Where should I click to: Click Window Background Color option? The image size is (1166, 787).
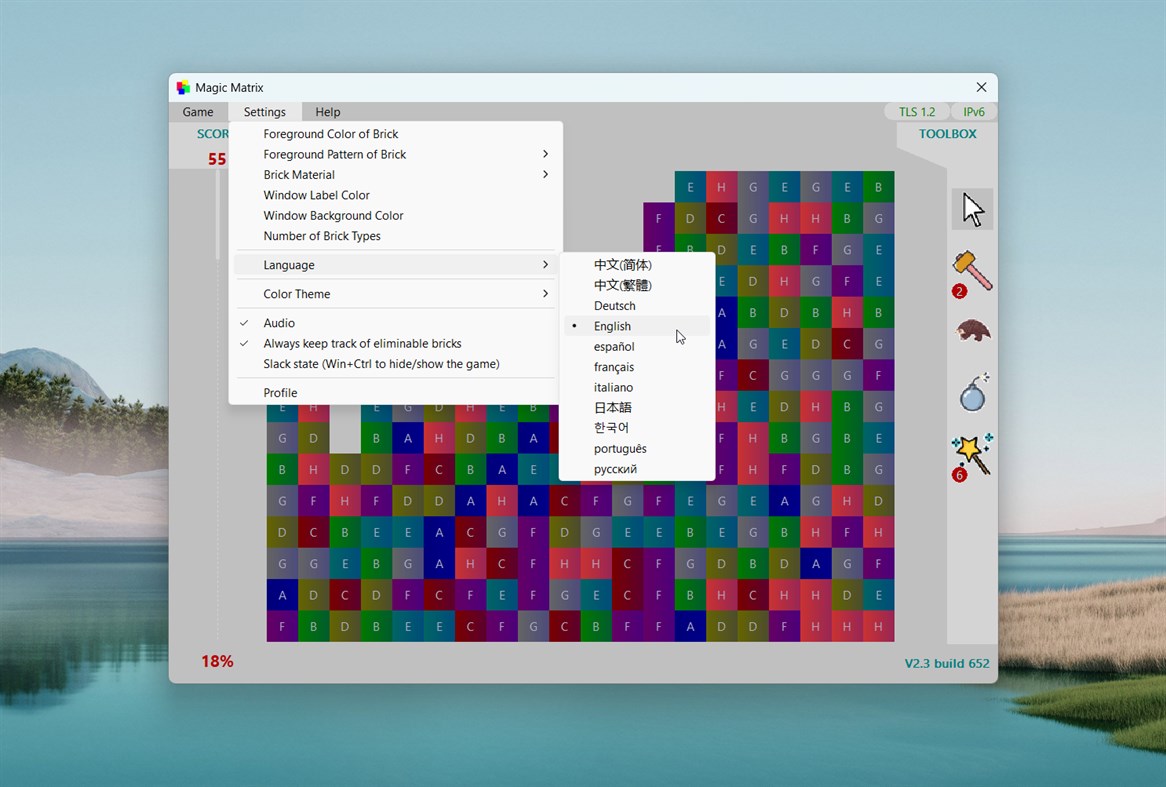tap(333, 215)
